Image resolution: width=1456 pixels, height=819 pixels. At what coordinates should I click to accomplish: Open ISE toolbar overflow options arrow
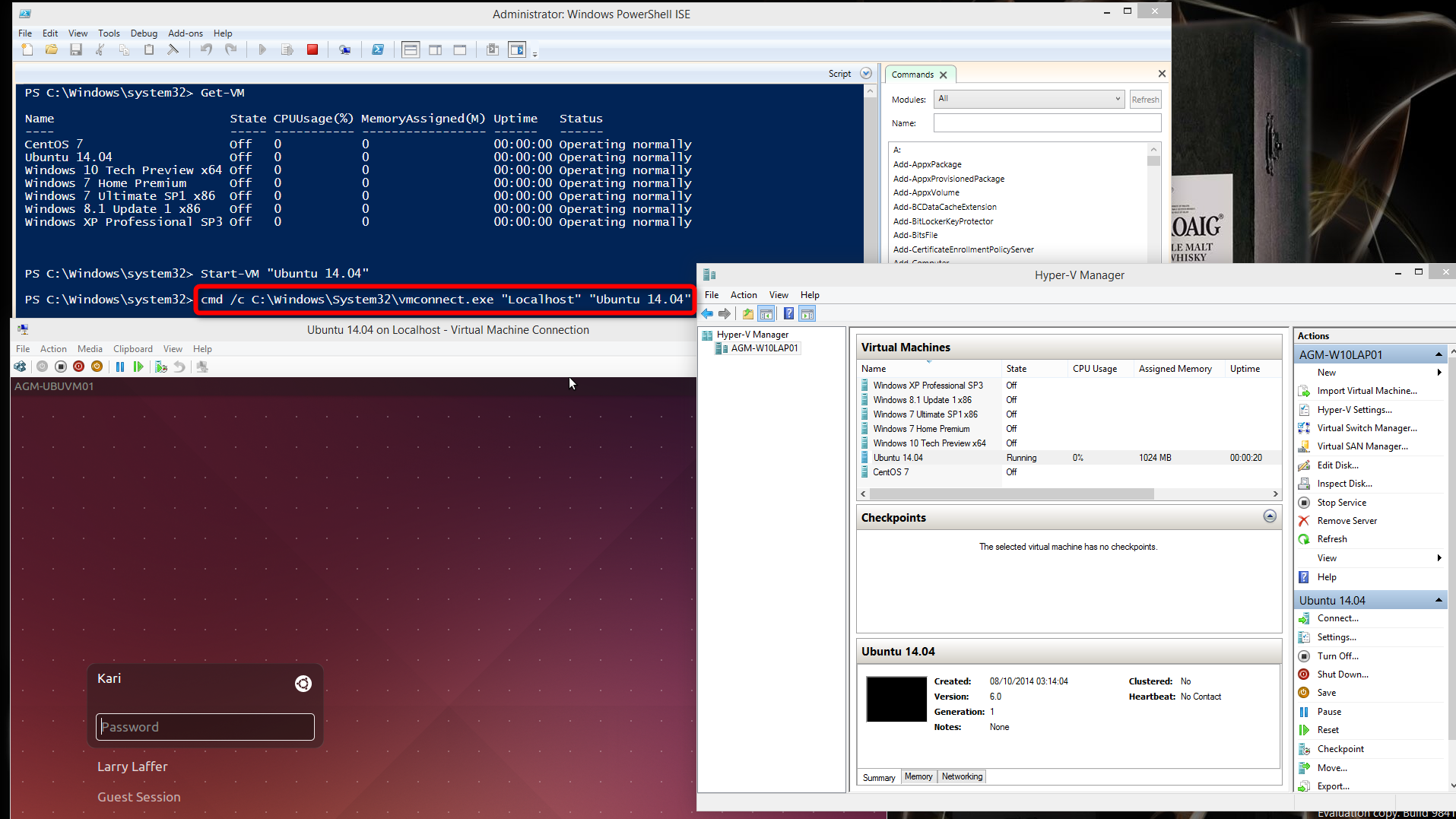(535, 53)
